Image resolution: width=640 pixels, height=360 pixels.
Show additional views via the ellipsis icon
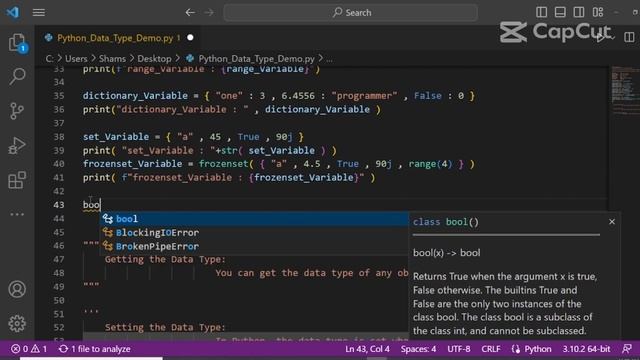[x=17, y=214]
